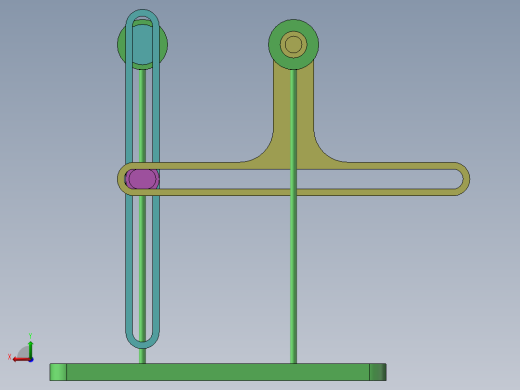Click the blue Z axis dot of the triad
The width and height of the screenshot is (520, 390).
(31, 360)
